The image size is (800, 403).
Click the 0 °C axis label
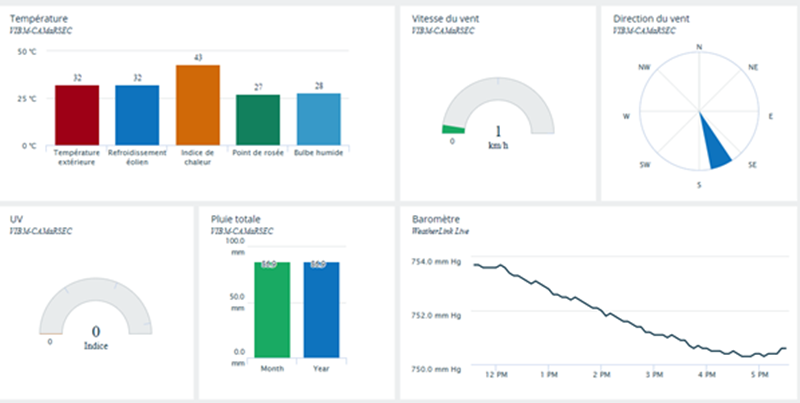(30, 146)
